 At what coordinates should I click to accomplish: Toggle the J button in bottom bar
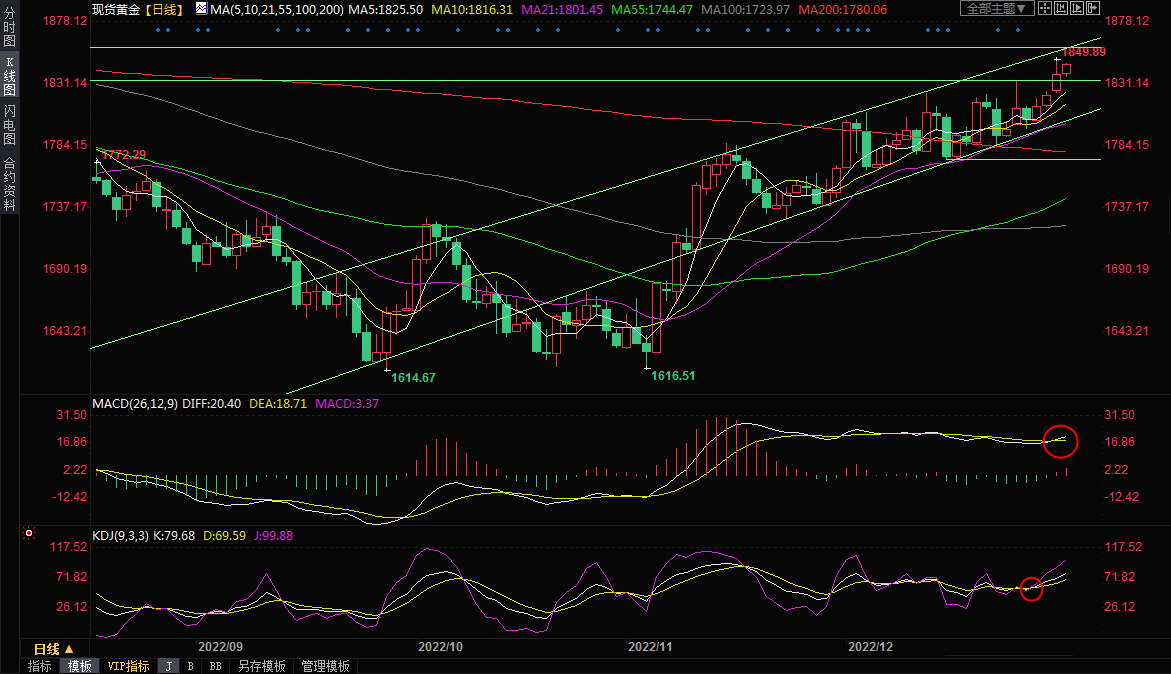pyautogui.click(x=168, y=666)
